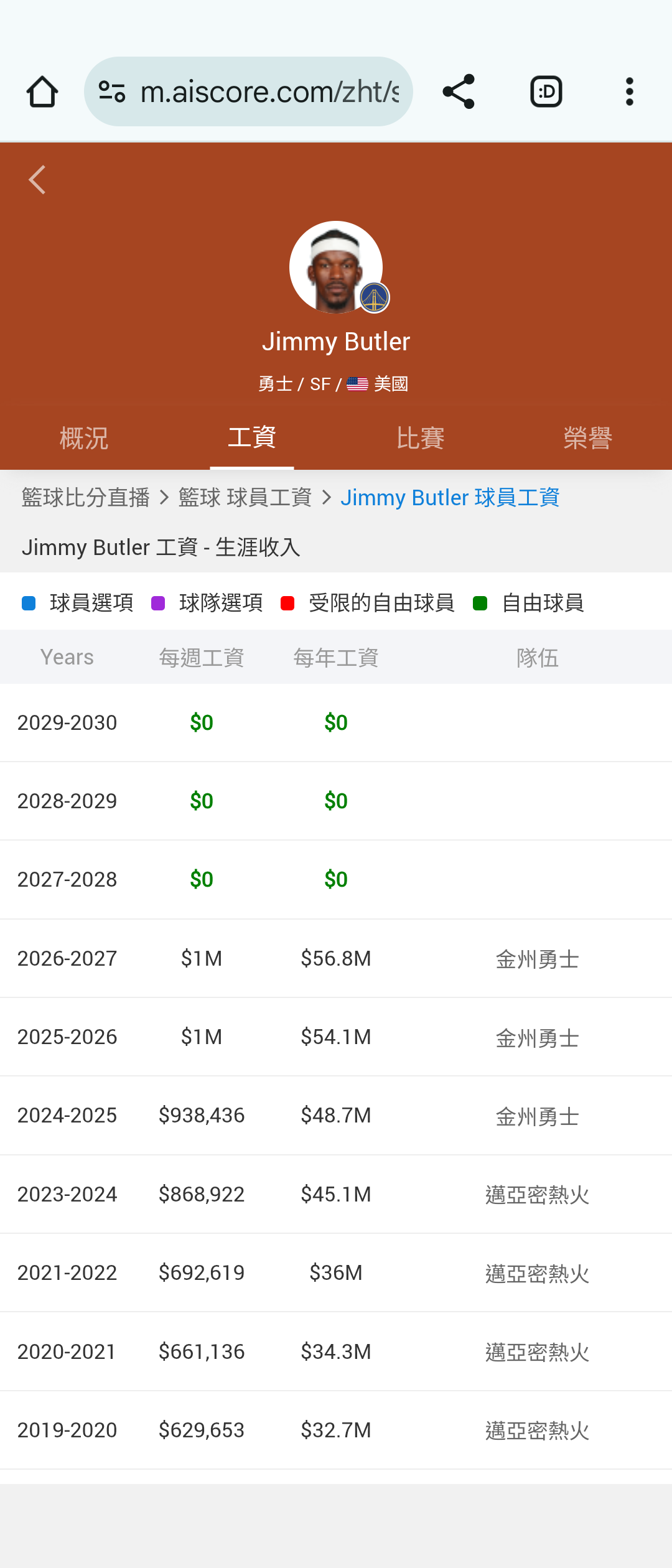Tap the share icon in browser toolbar

(459, 92)
